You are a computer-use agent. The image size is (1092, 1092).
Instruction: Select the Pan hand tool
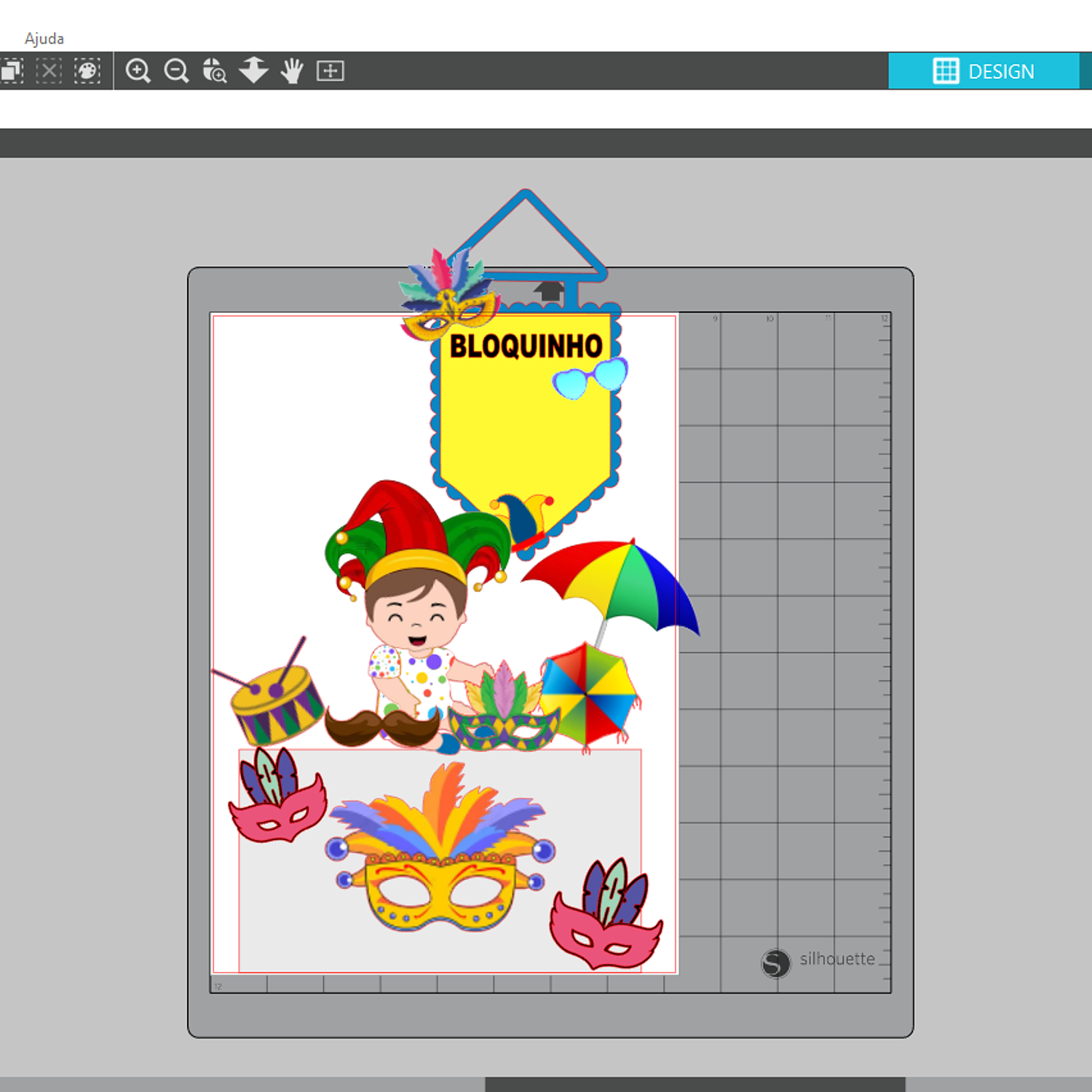point(292,71)
